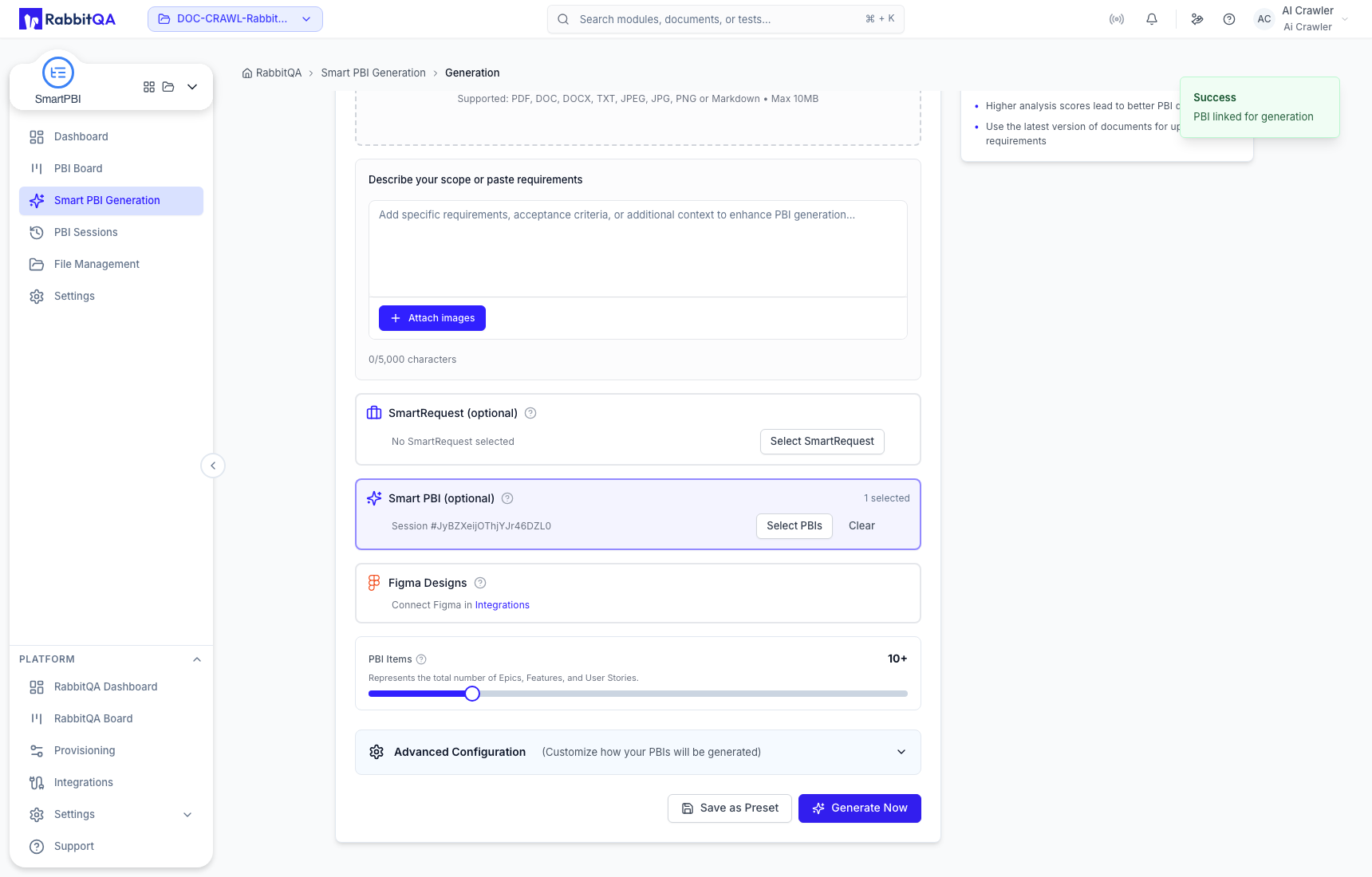
Task: Click the PBI Items slider track right side
Action: click(694, 694)
